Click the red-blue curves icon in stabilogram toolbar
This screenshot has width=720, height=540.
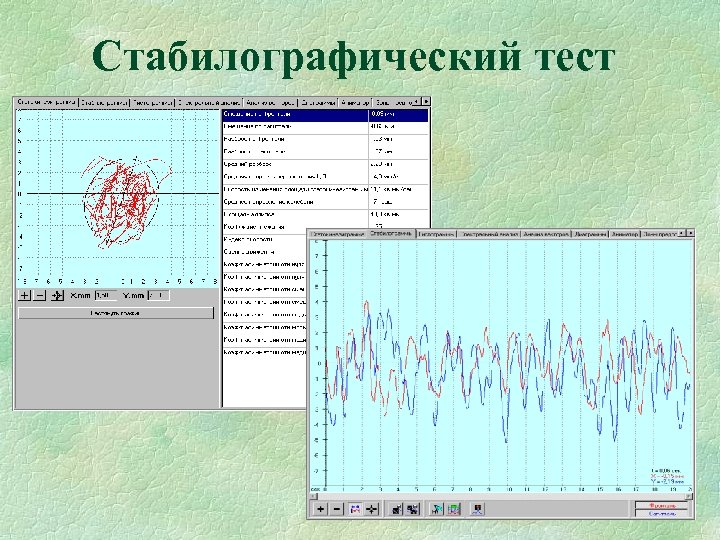coord(355,509)
